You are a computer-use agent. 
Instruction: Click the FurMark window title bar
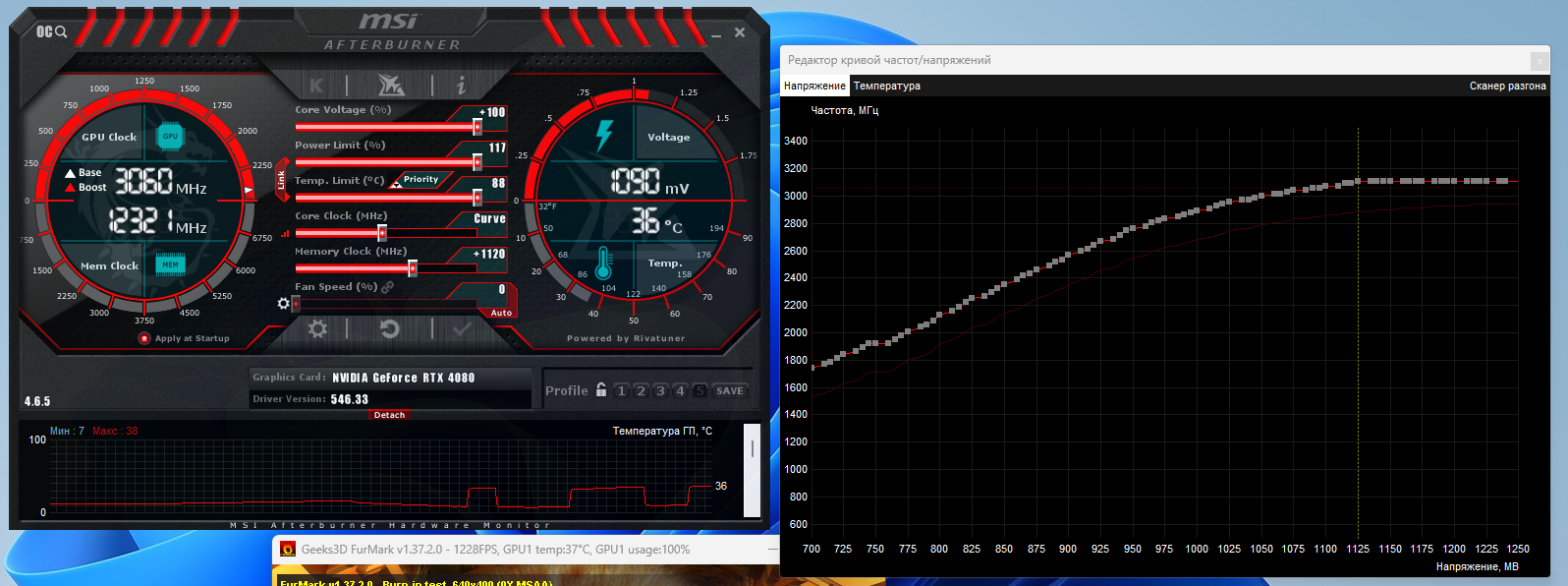point(524,550)
